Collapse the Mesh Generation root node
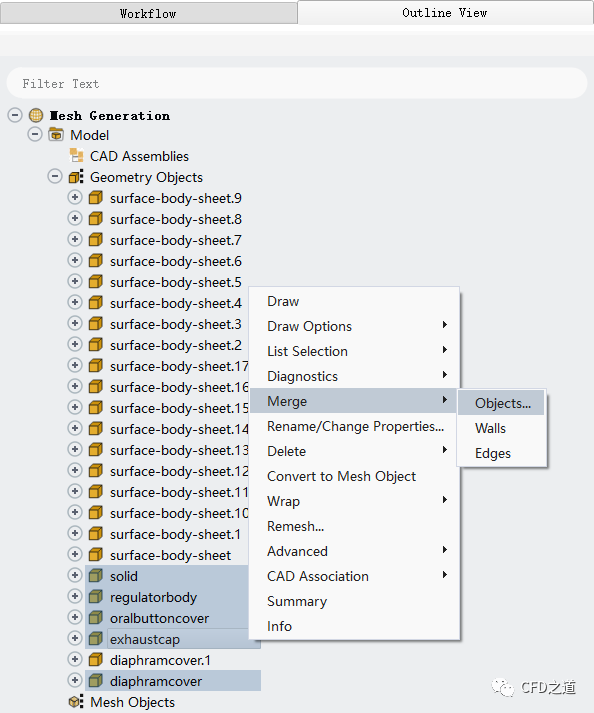 tap(15, 115)
